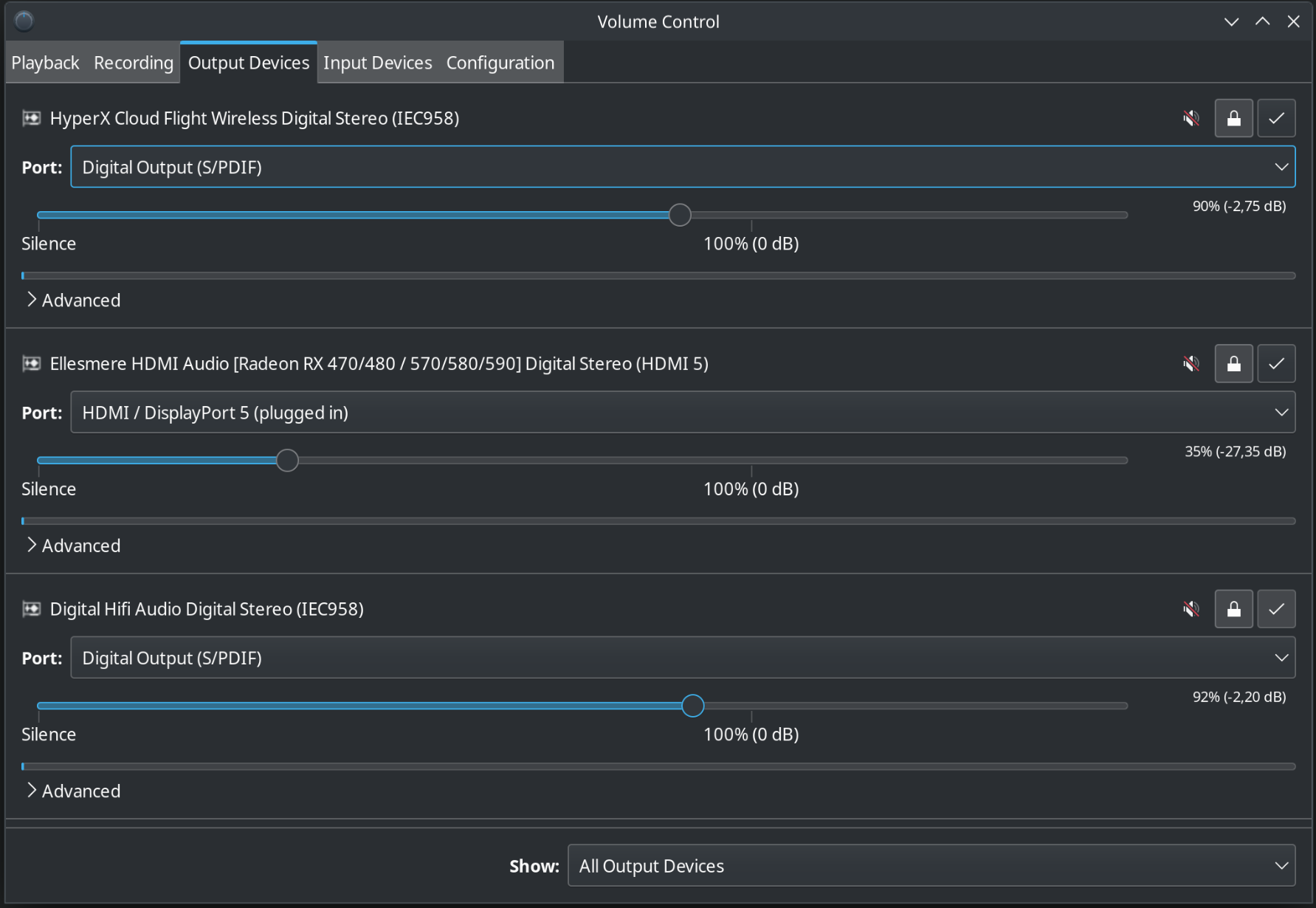Go to the Configuration tab
The image size is (1316, 908).
pos(500,63)
